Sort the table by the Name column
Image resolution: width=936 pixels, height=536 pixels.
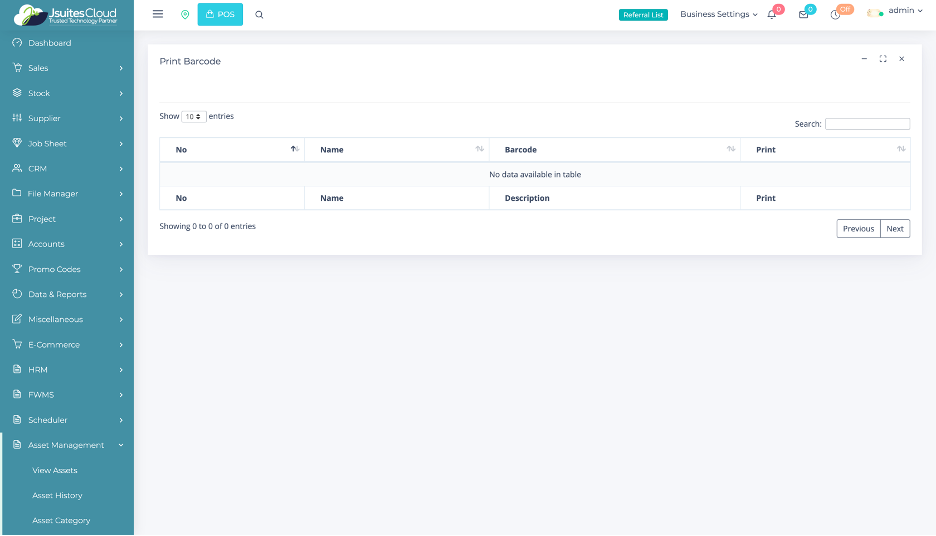[x=397, y=149]
